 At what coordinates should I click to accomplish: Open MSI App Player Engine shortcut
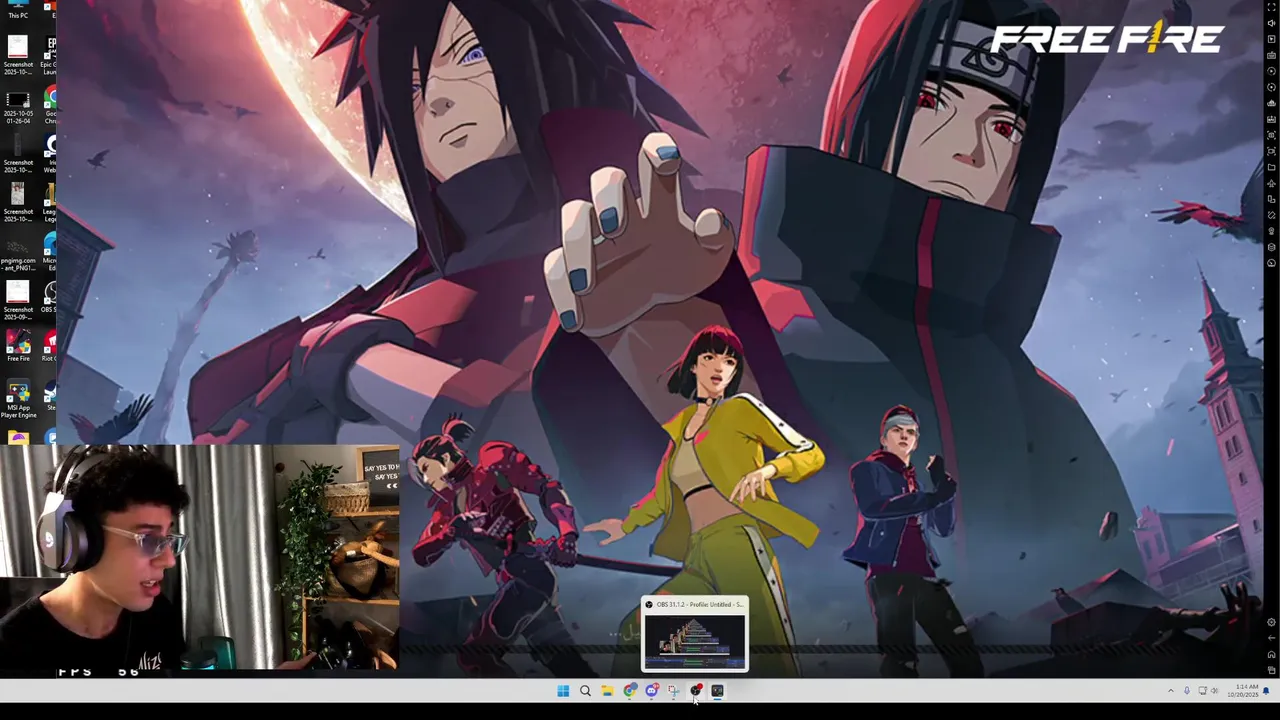[x=18, y=400]
